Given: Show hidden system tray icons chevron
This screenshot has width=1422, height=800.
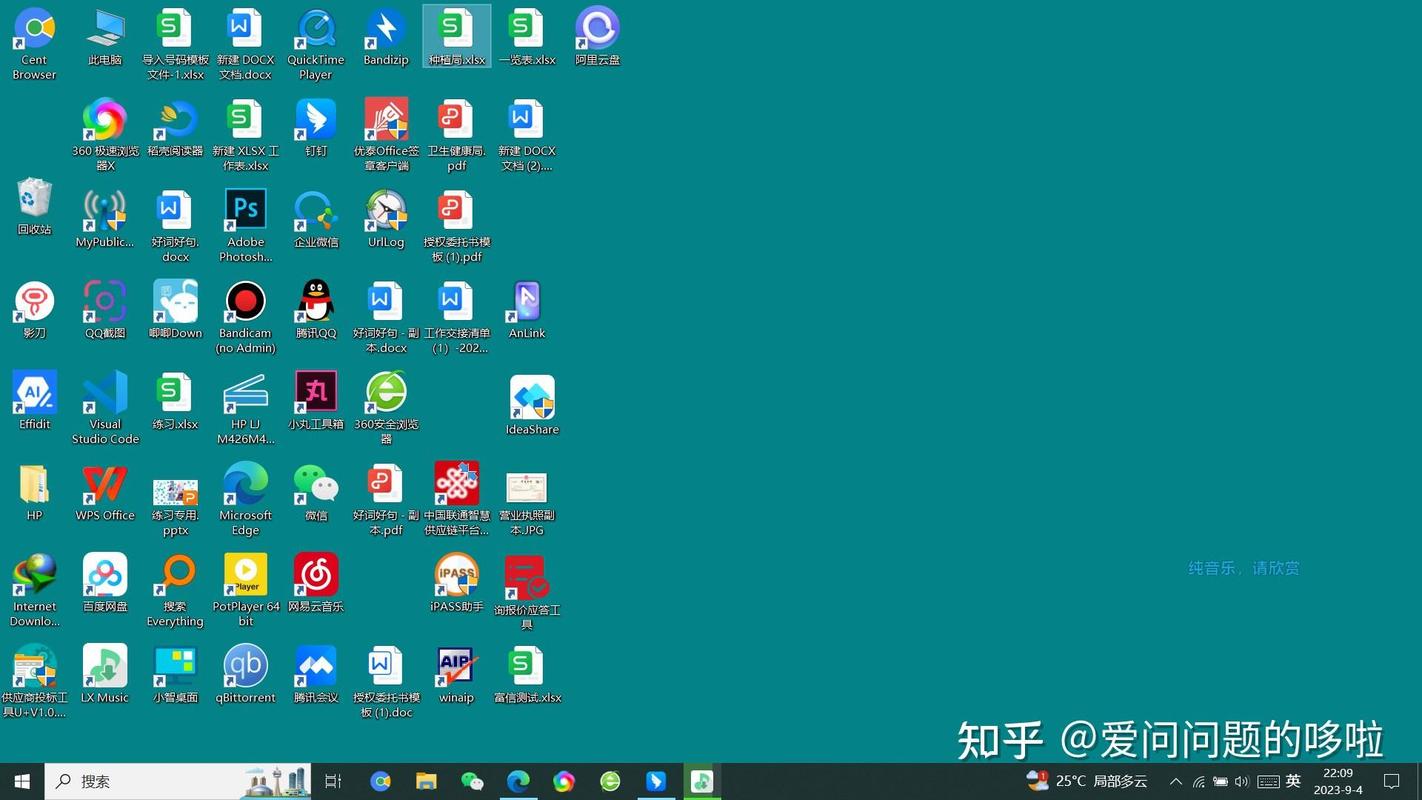Looking at the screenshot, I should (1176, 781).
